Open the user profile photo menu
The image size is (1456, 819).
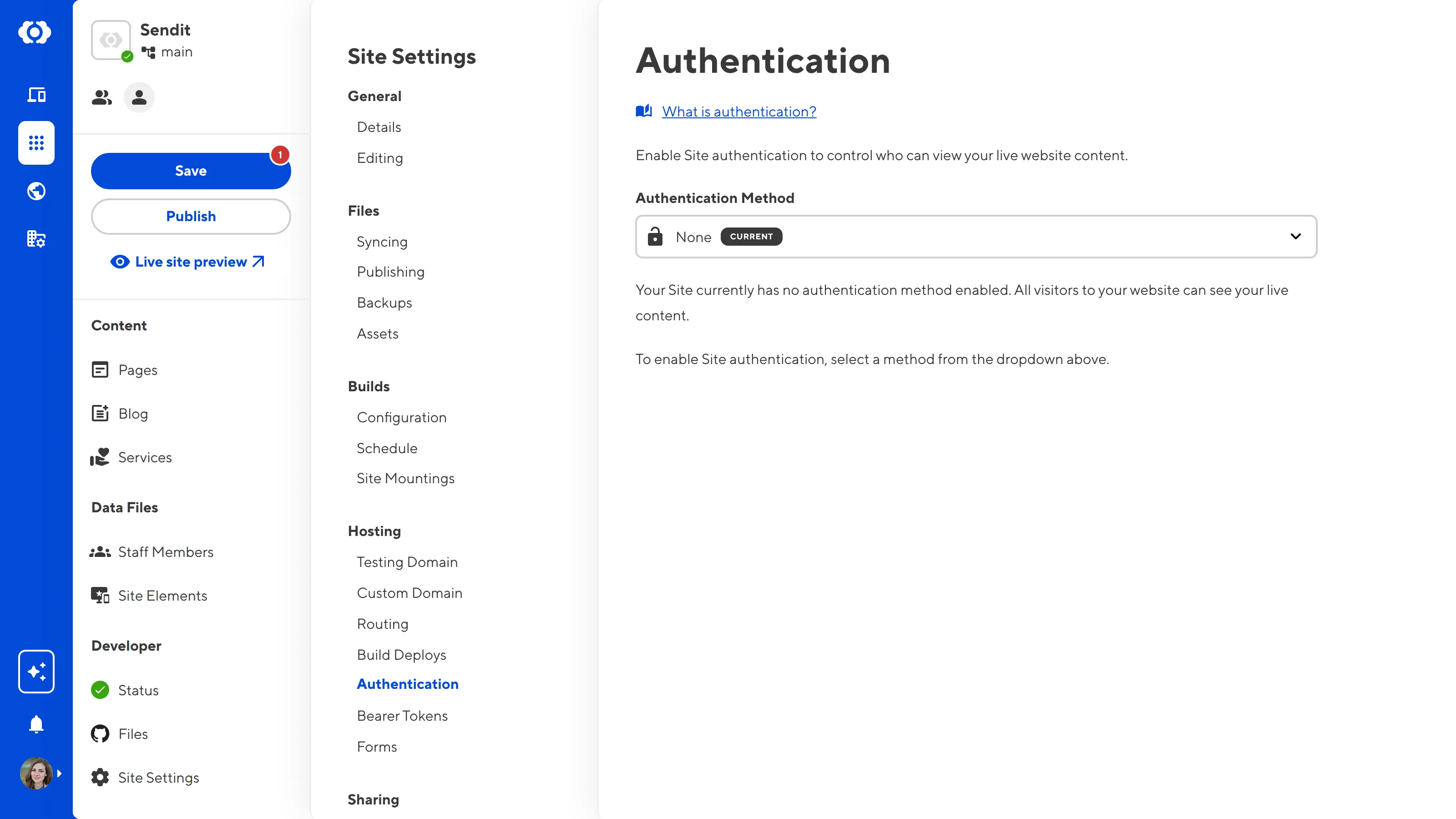pyautogui.click(x=35, y=773)
